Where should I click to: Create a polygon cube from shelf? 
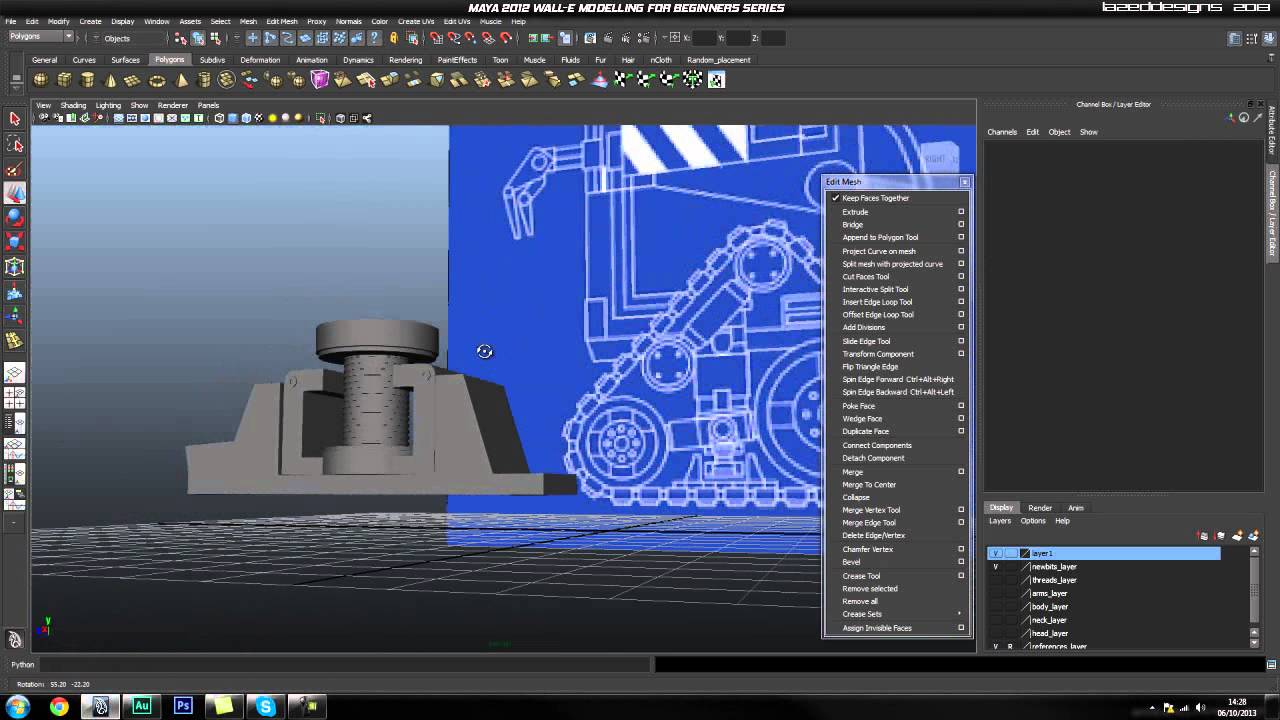(64, 80)
